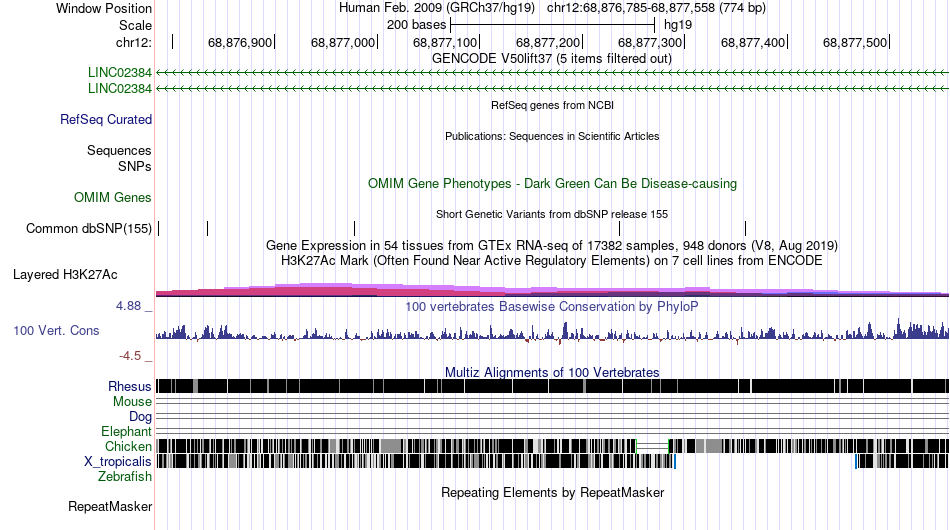Select the Zebrafish alignment row label
This screenshot has height=530, width=950.
point(125,477)
